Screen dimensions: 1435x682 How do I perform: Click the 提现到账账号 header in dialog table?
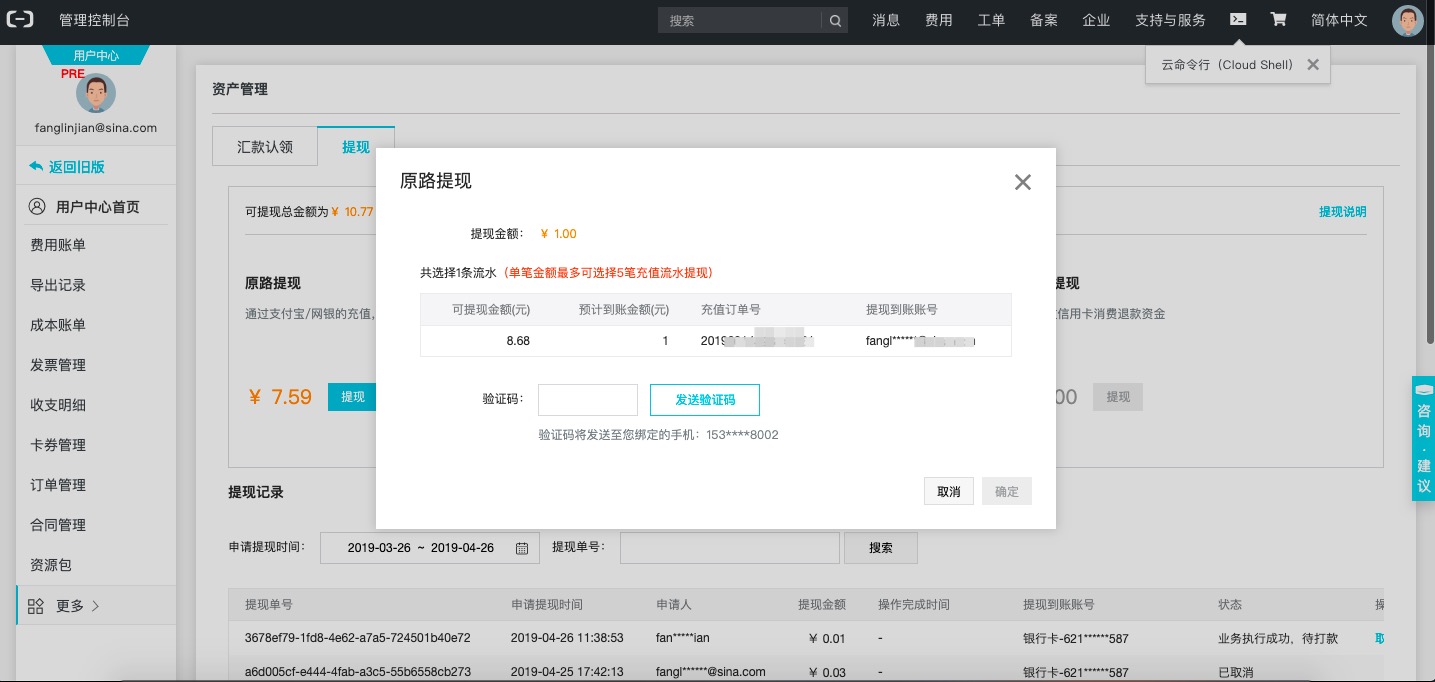coord(901,310)
